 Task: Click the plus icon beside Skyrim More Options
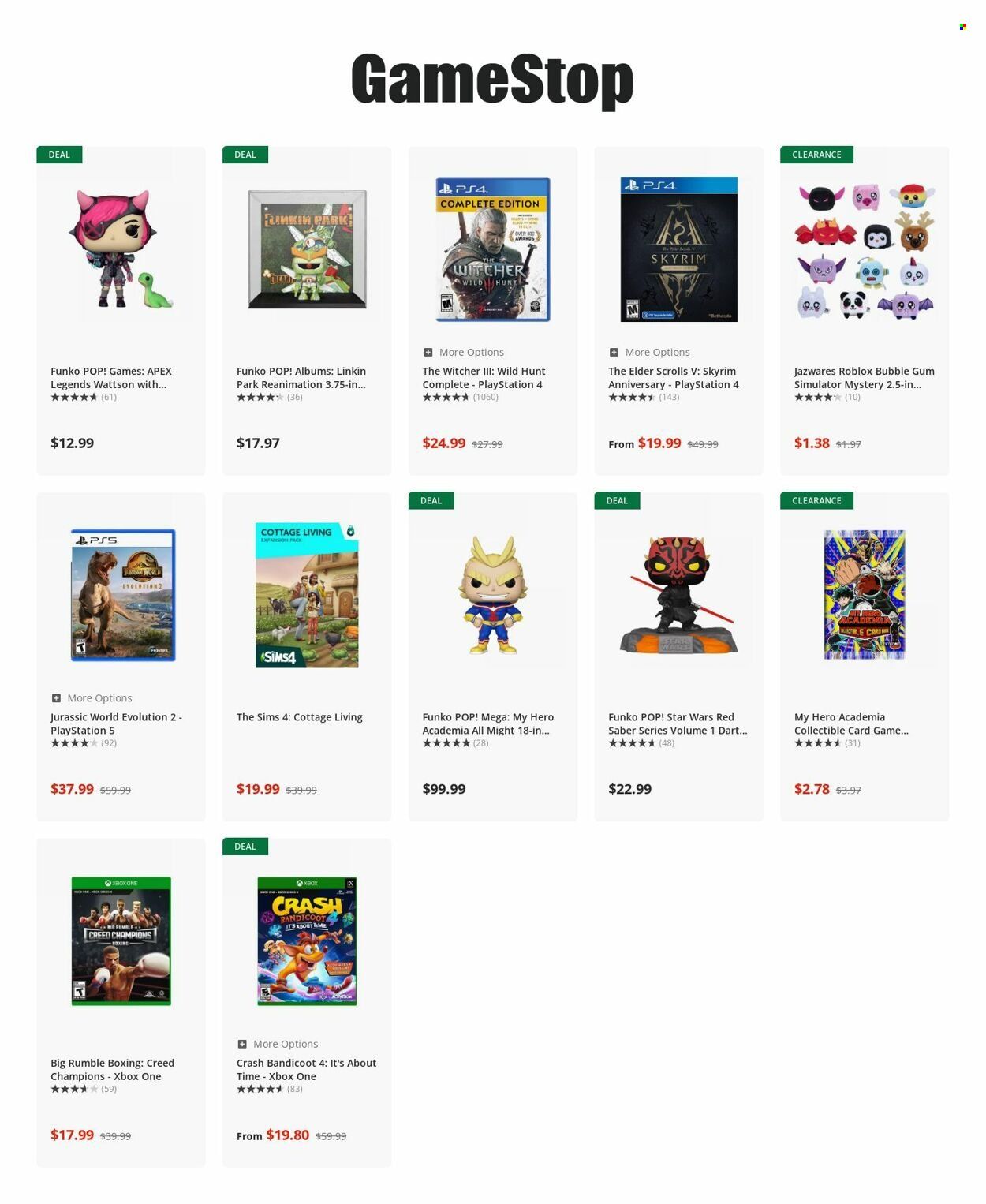(x=614, y=352)
